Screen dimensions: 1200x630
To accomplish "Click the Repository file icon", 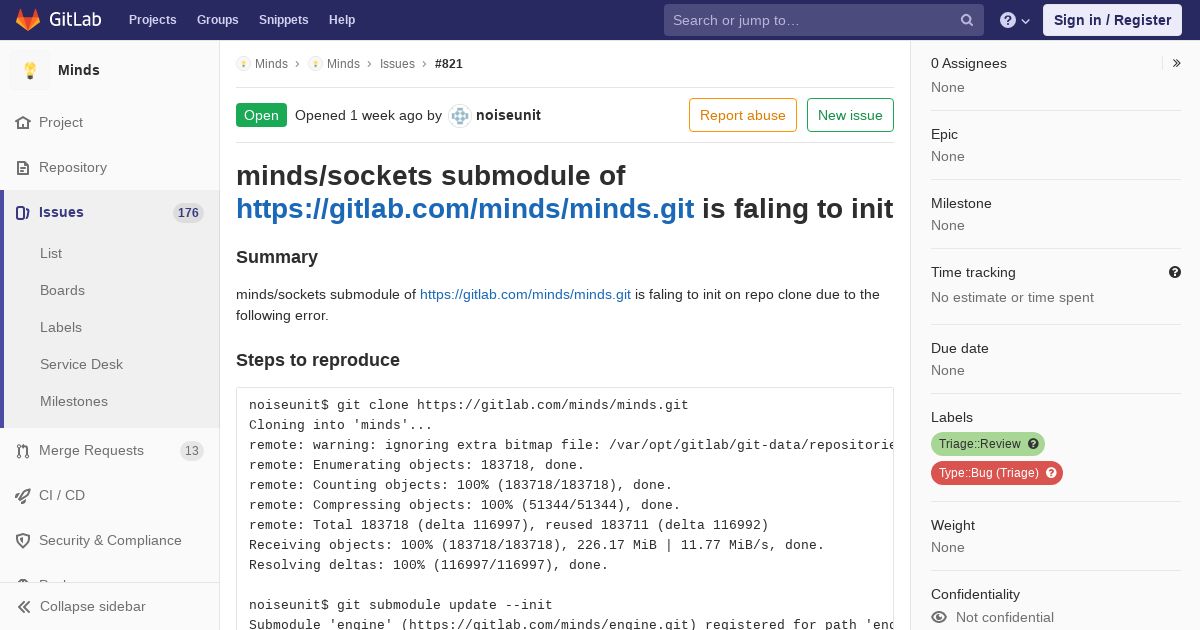I will pos(23,168).
